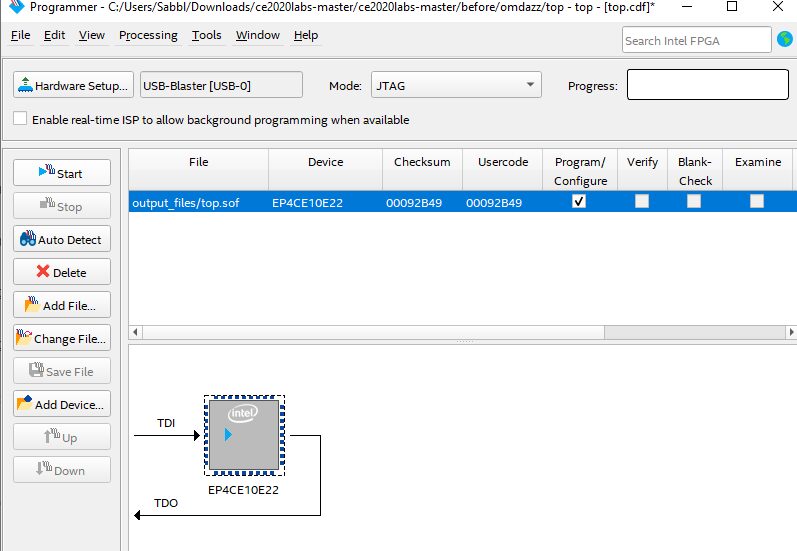Screen dimensions: 797x551
Task: Click the checksum value 00092B49
Action: (414, 203)
